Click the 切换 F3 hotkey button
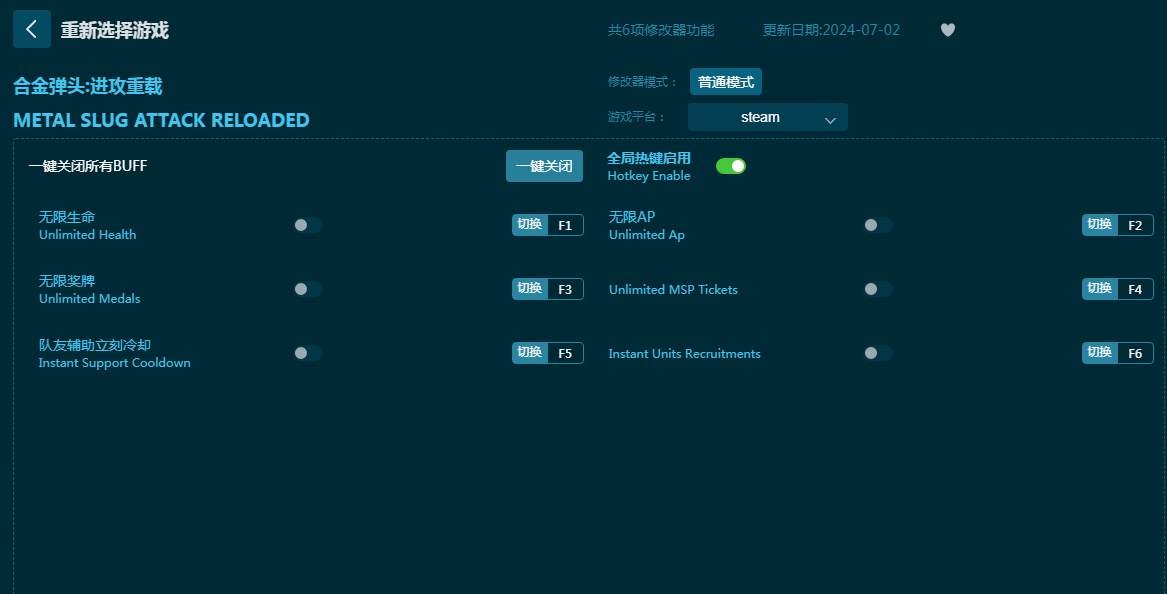Screen dimensions: 1167x594 [x=548, y=289]
